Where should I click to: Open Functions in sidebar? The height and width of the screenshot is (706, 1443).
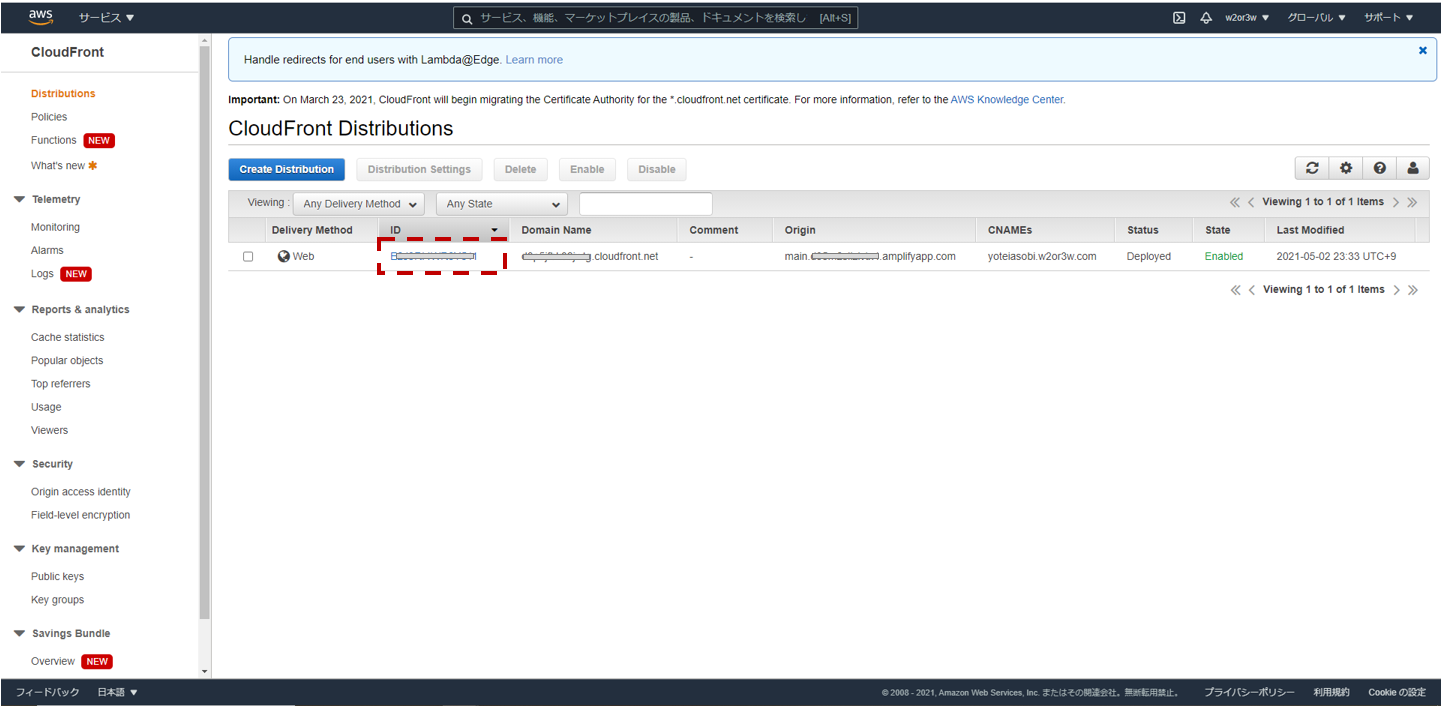click(54, 141)
